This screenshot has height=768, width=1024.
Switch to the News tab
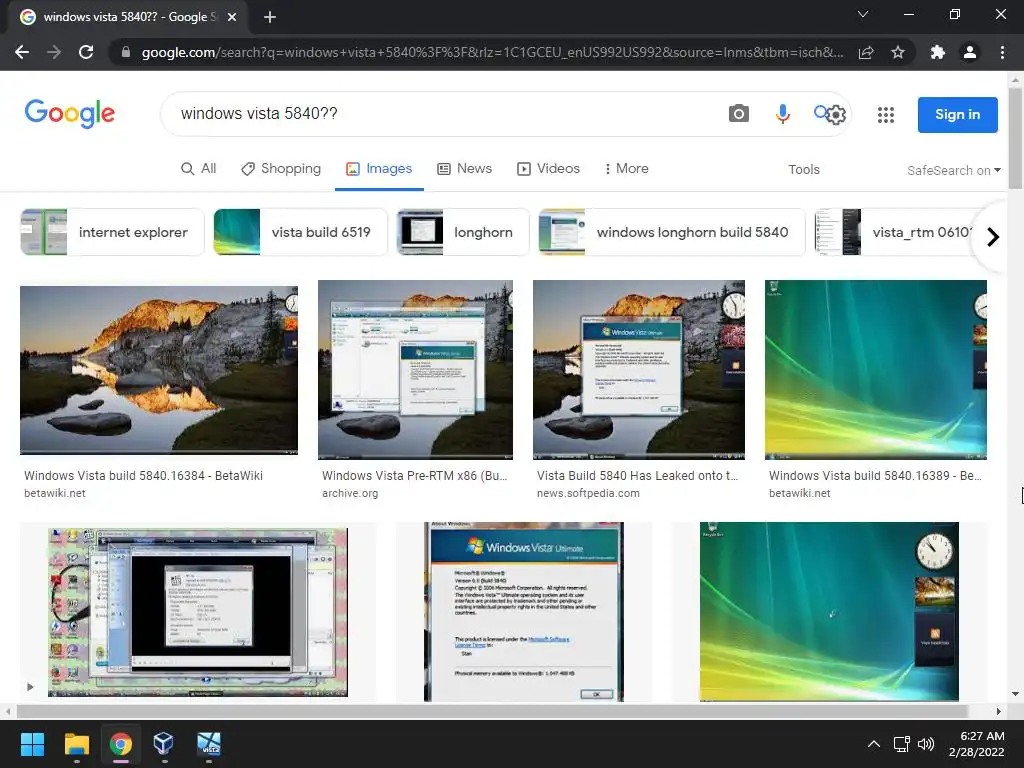(464, 168)
